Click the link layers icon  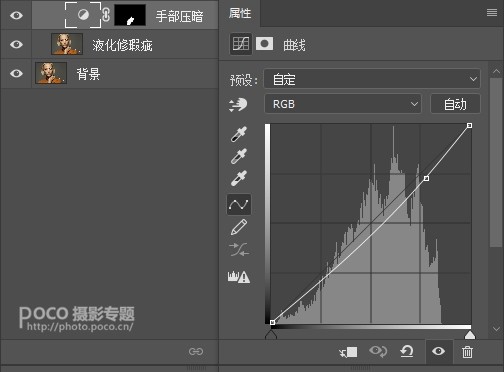pos(196,351)
